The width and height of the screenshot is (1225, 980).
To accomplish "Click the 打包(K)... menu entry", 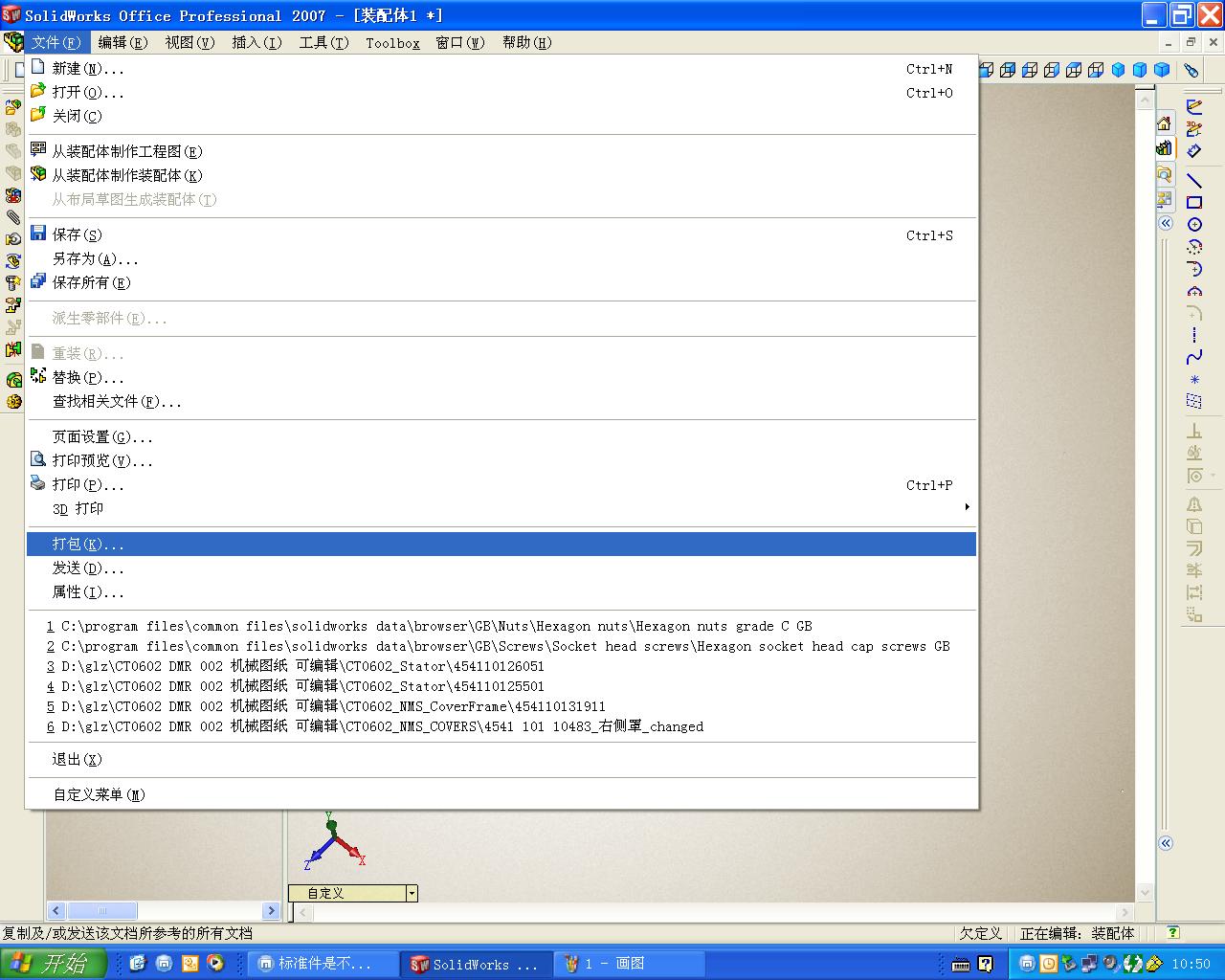I will click(501, 545).
